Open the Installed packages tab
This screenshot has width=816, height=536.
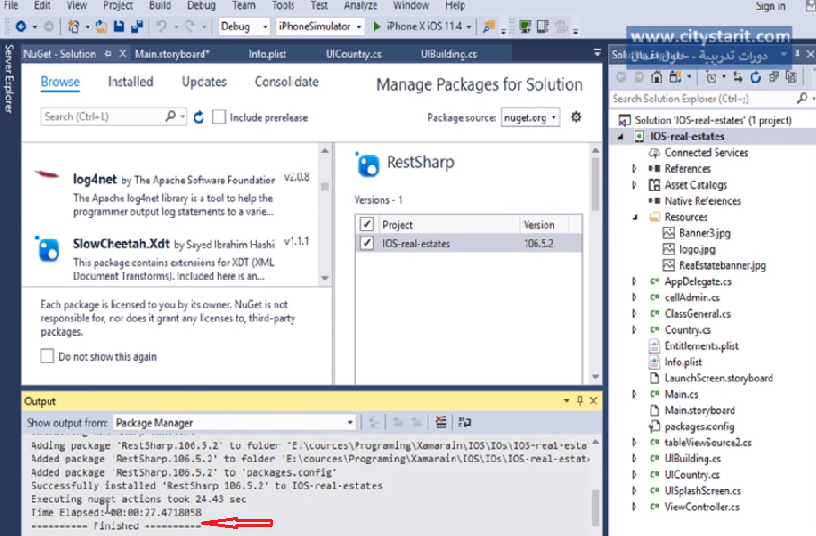tap(131, 82)
